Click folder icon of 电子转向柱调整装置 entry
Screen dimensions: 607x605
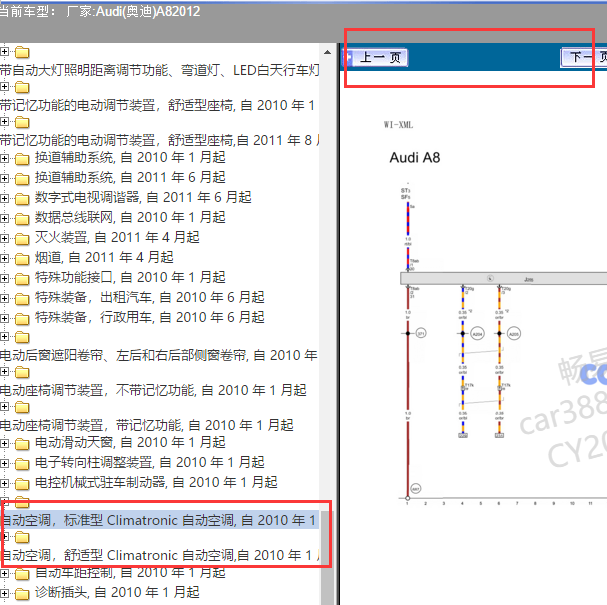click(22, 464)
